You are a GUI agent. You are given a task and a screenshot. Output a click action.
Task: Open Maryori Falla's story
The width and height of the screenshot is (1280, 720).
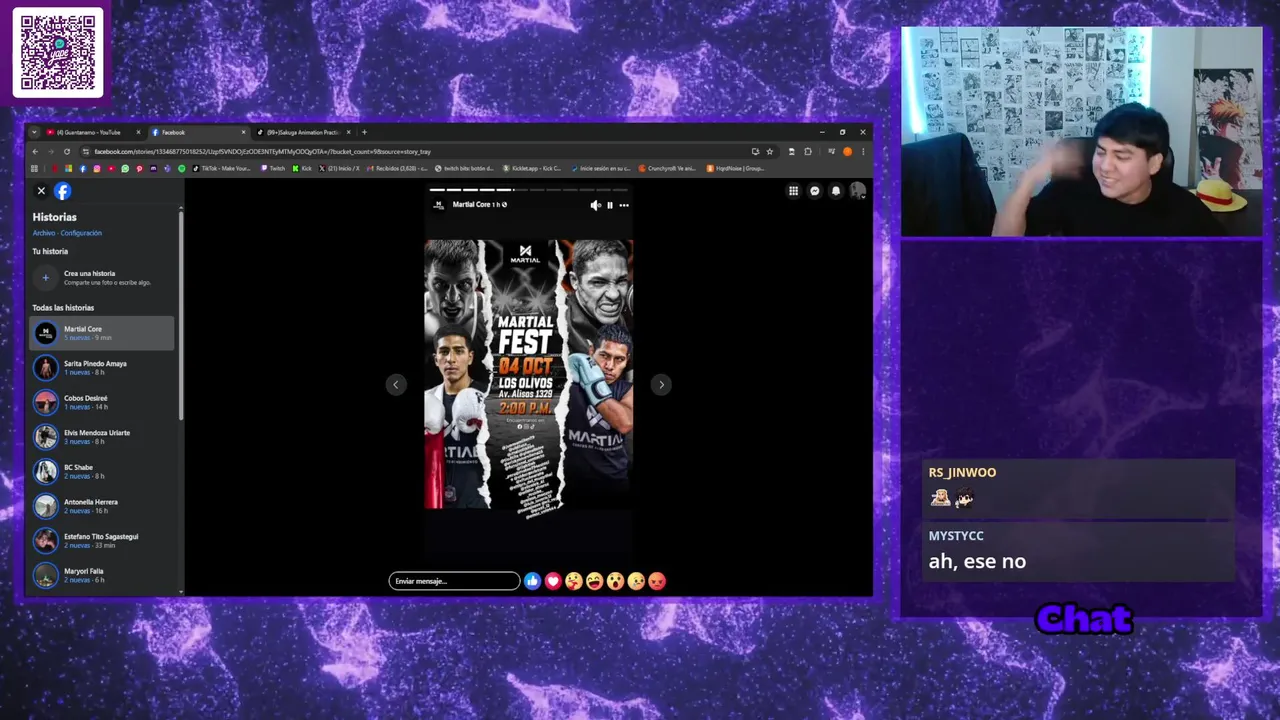102,575
